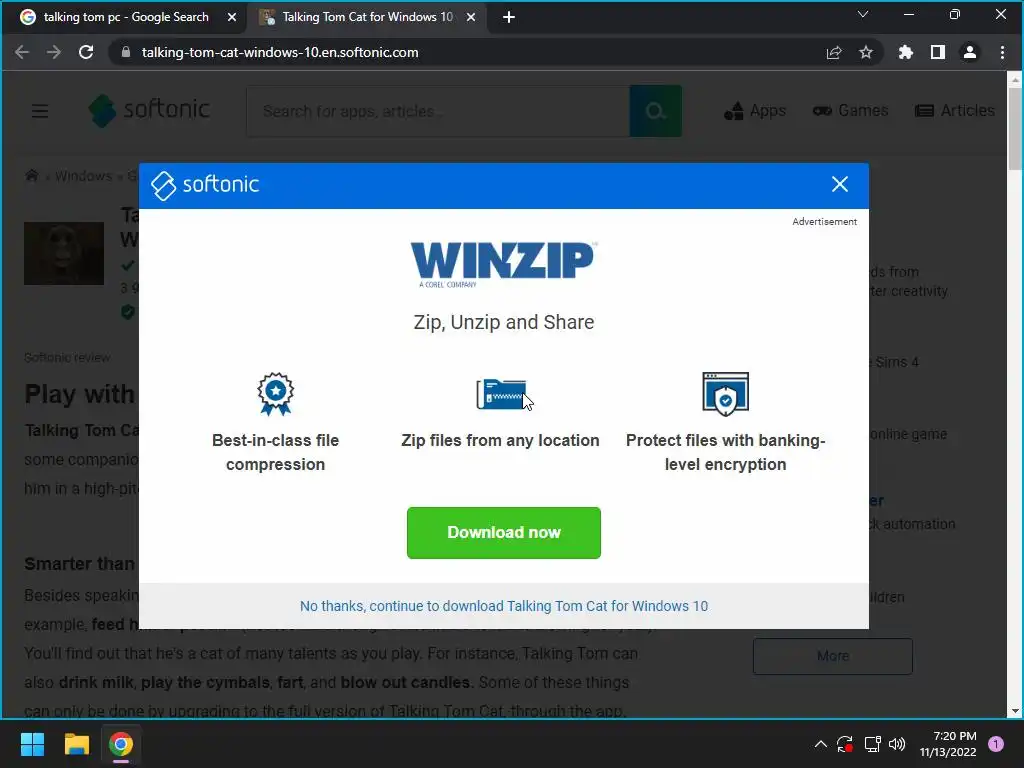Bookmark this page with the star icon
Screen dimensions: 1024x768
(x=866, y=52)
